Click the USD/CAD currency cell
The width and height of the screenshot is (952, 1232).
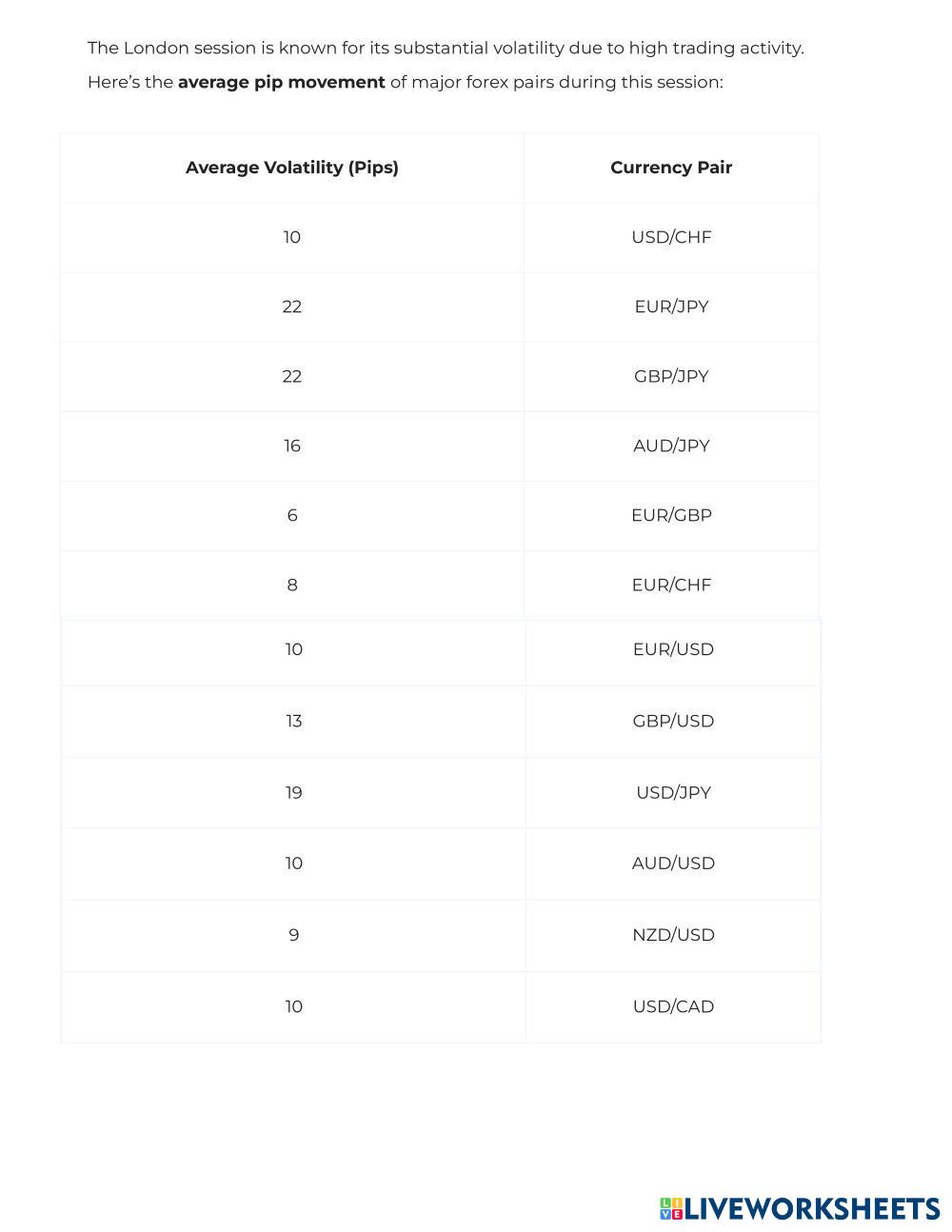673,1006
